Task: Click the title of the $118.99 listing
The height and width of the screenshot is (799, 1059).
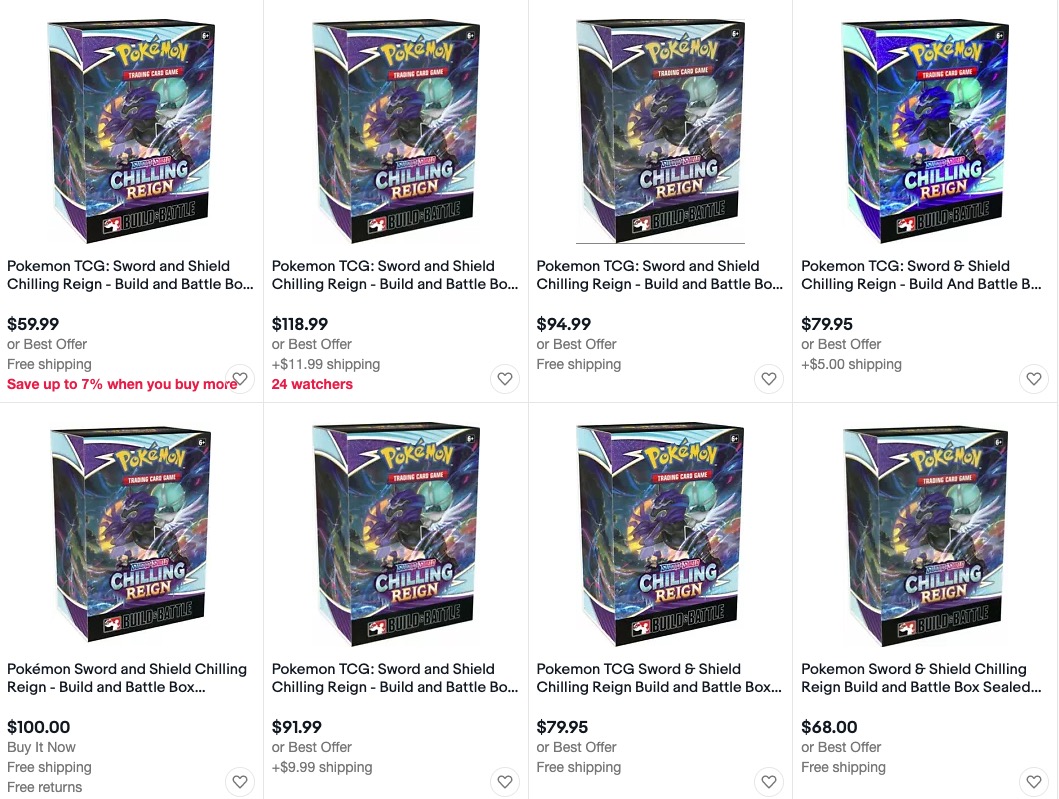Action: 395,275
